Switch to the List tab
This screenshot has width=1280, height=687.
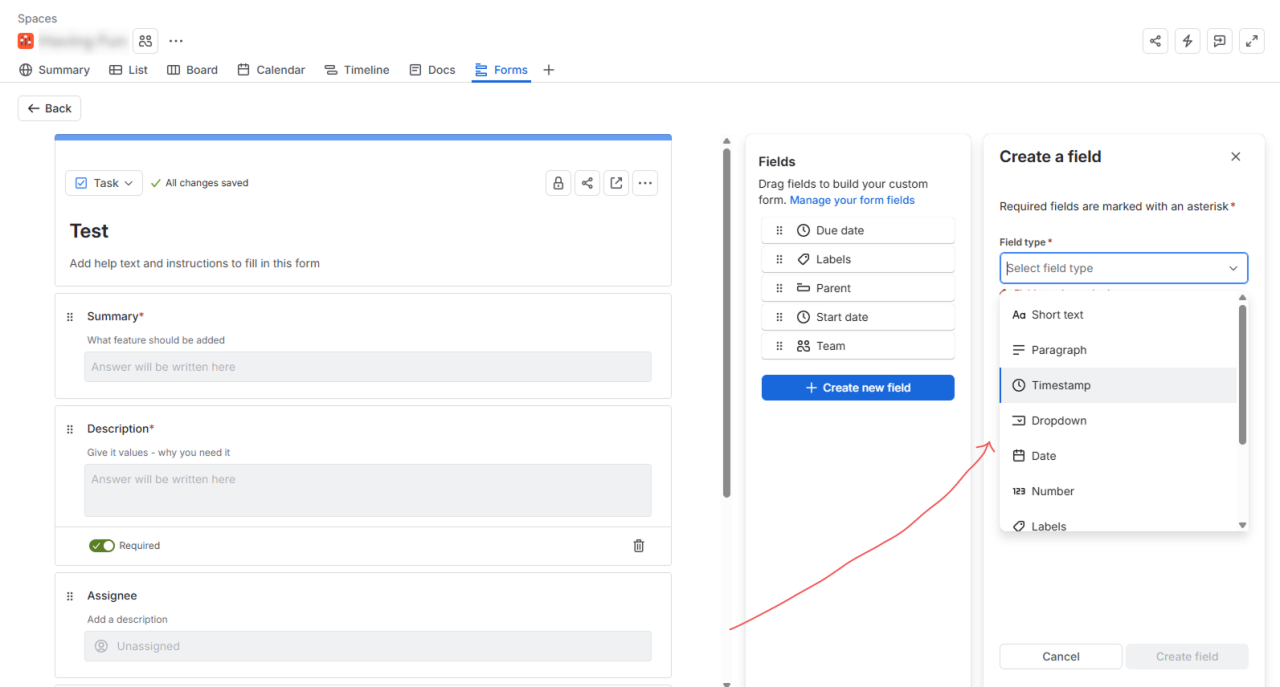[128, 70]
